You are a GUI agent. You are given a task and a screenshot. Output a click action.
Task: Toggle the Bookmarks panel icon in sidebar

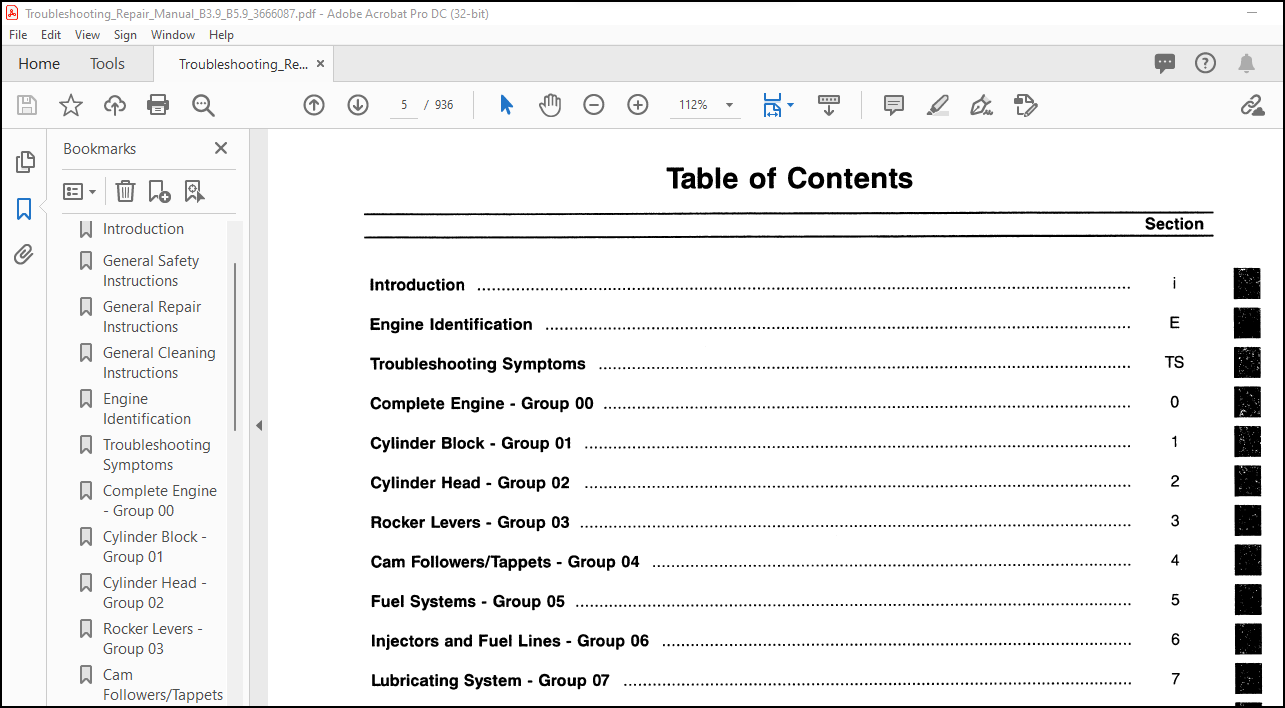coord(24,209)
